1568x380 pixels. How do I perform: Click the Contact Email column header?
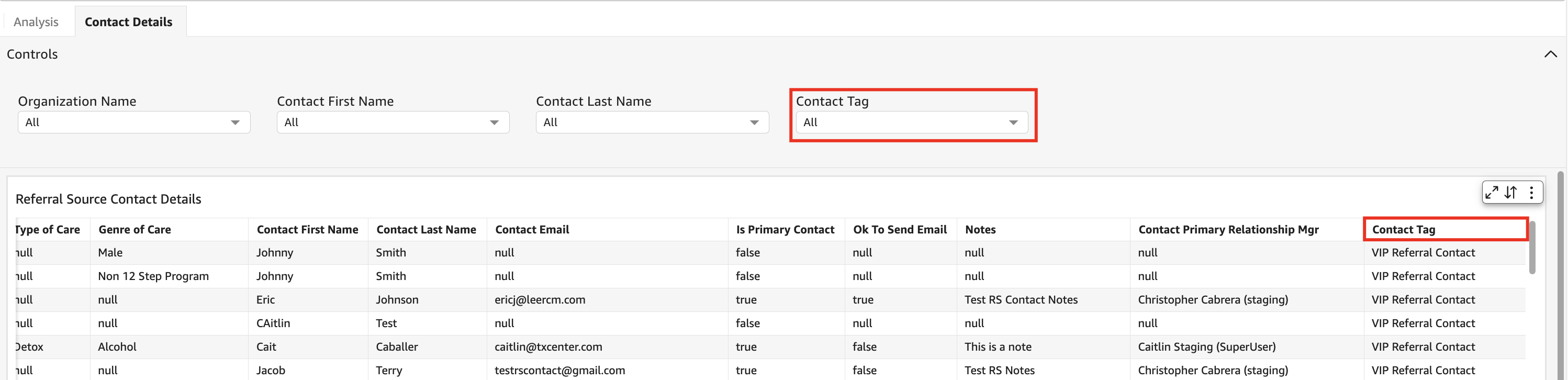tap(532, 230)
